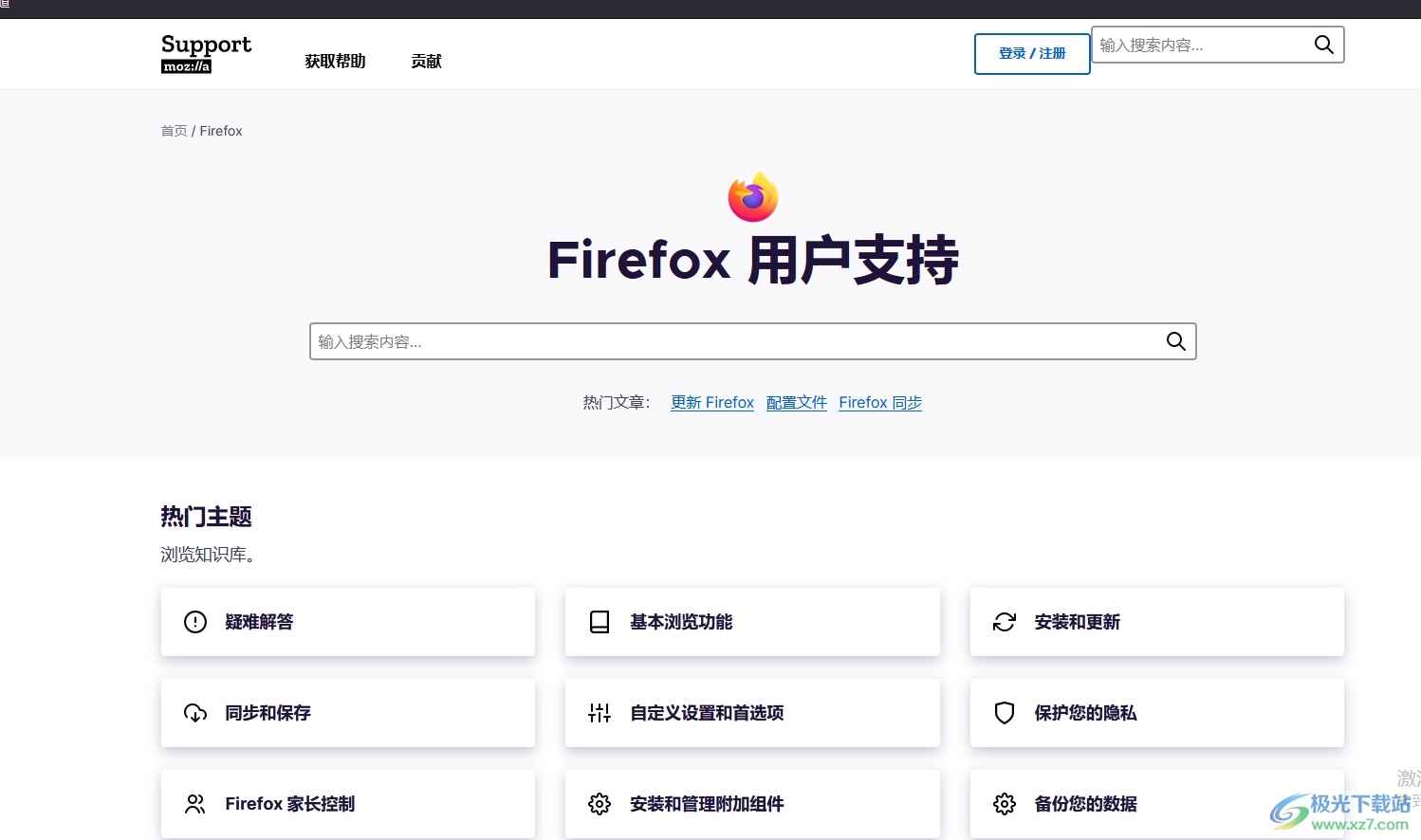Click the cloud download icon on the 同步和保存 card
The height and width of the screenshot is (840, 1421).
[195, 713]
